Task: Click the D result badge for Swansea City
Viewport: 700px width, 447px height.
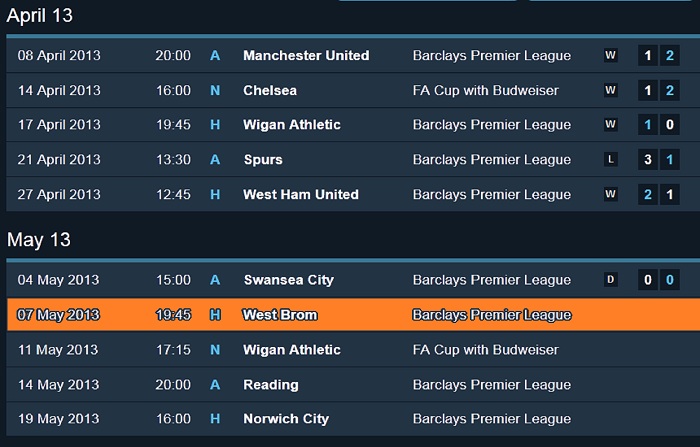Action: point(610,280)
